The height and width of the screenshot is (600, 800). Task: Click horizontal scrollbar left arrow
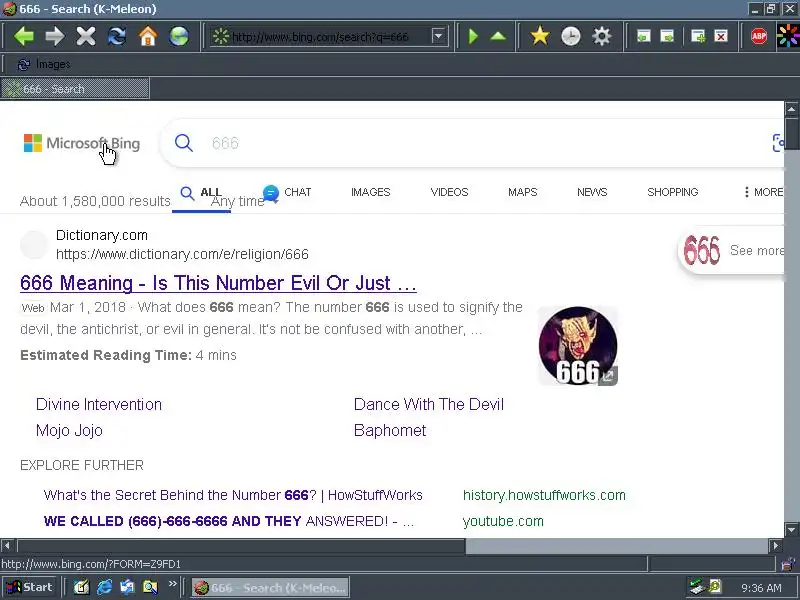(7, 545)
